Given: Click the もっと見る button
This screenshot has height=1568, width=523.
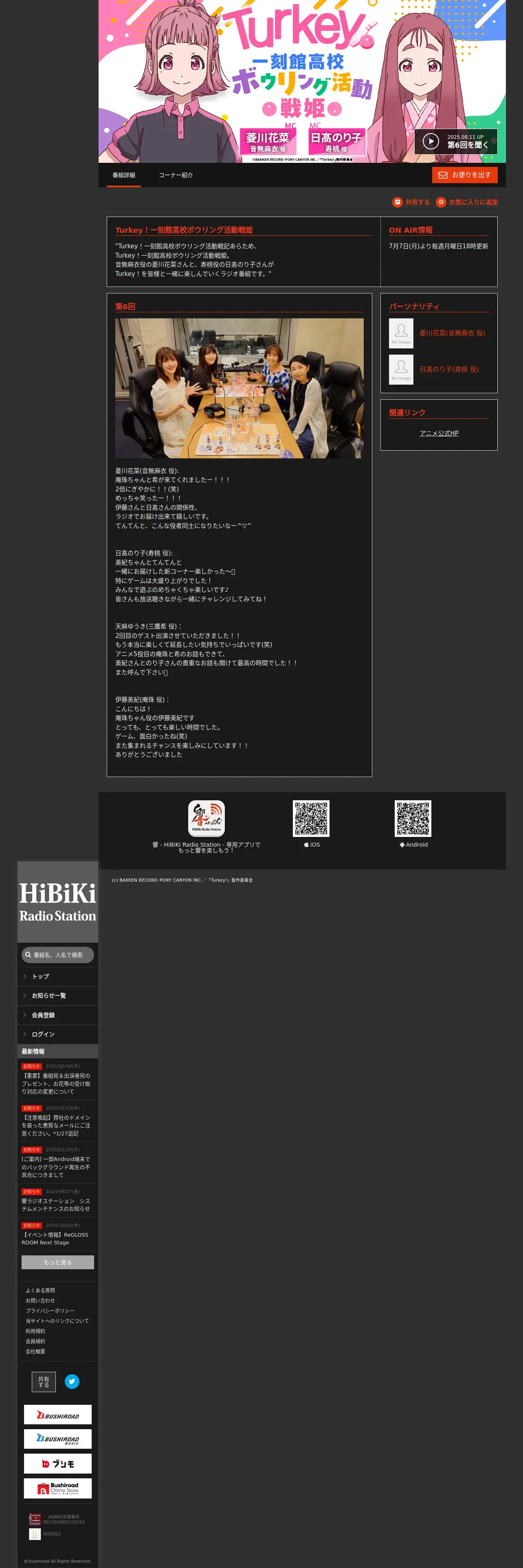Looking at the screenshot, I should click(x=58, y=1262).
